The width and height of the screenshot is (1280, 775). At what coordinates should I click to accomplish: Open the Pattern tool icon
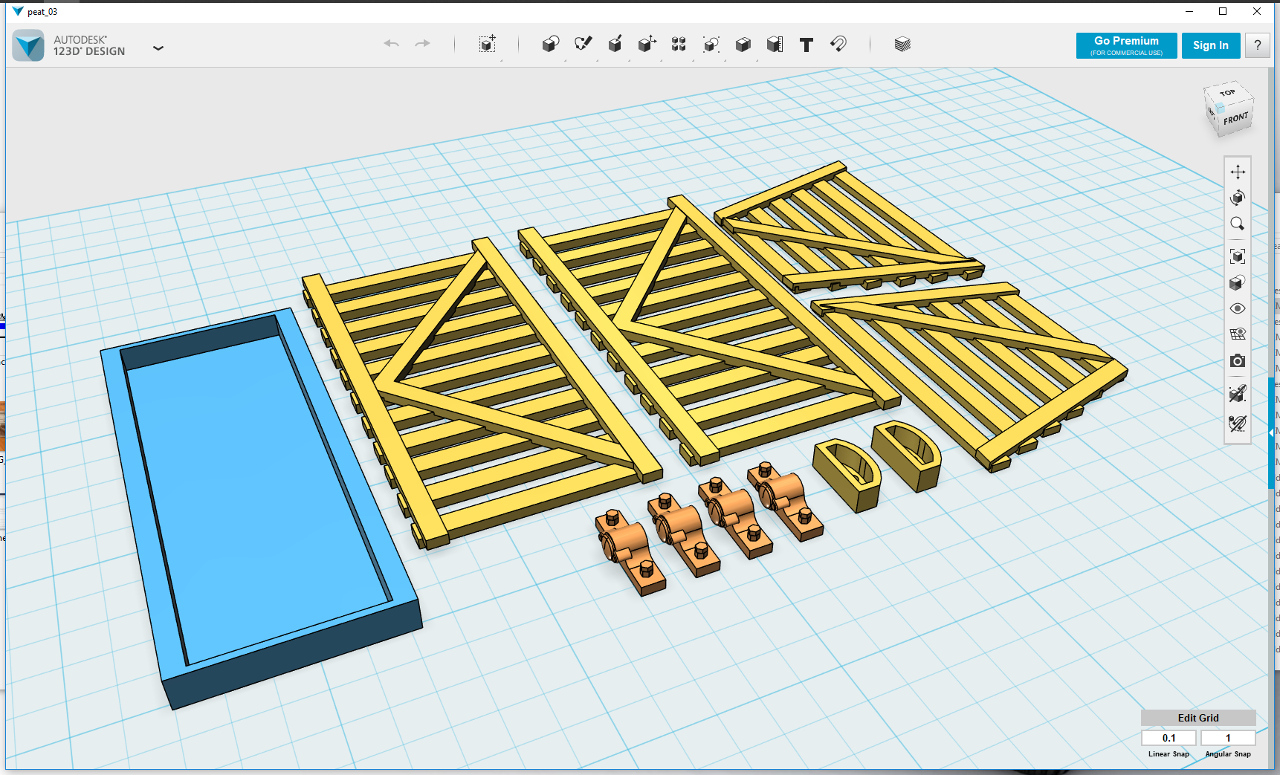pyautogui.click(x=679, y=44)
